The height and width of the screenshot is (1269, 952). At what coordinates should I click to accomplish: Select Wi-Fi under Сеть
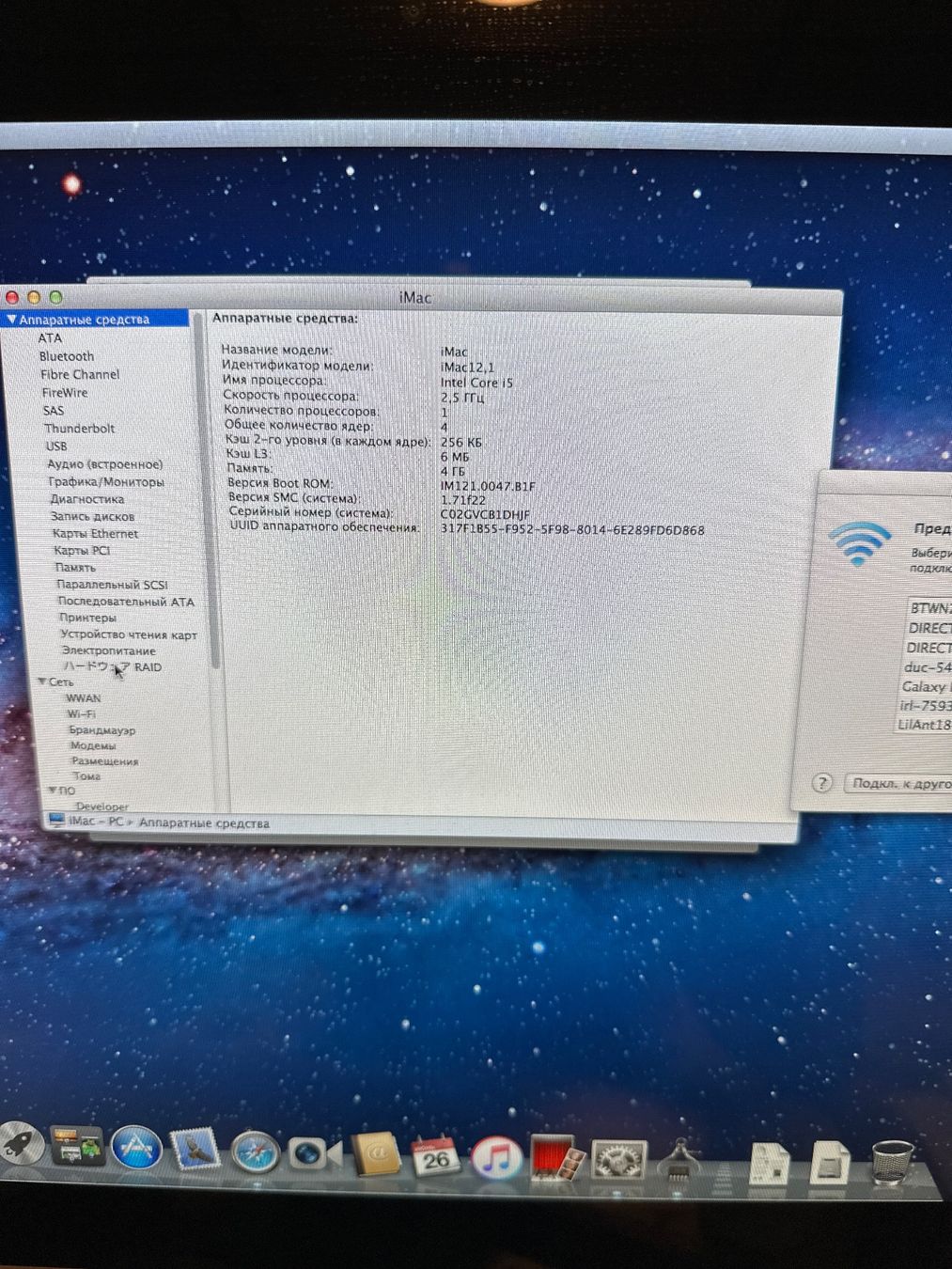pyautogui.click(x=81, y=713)
